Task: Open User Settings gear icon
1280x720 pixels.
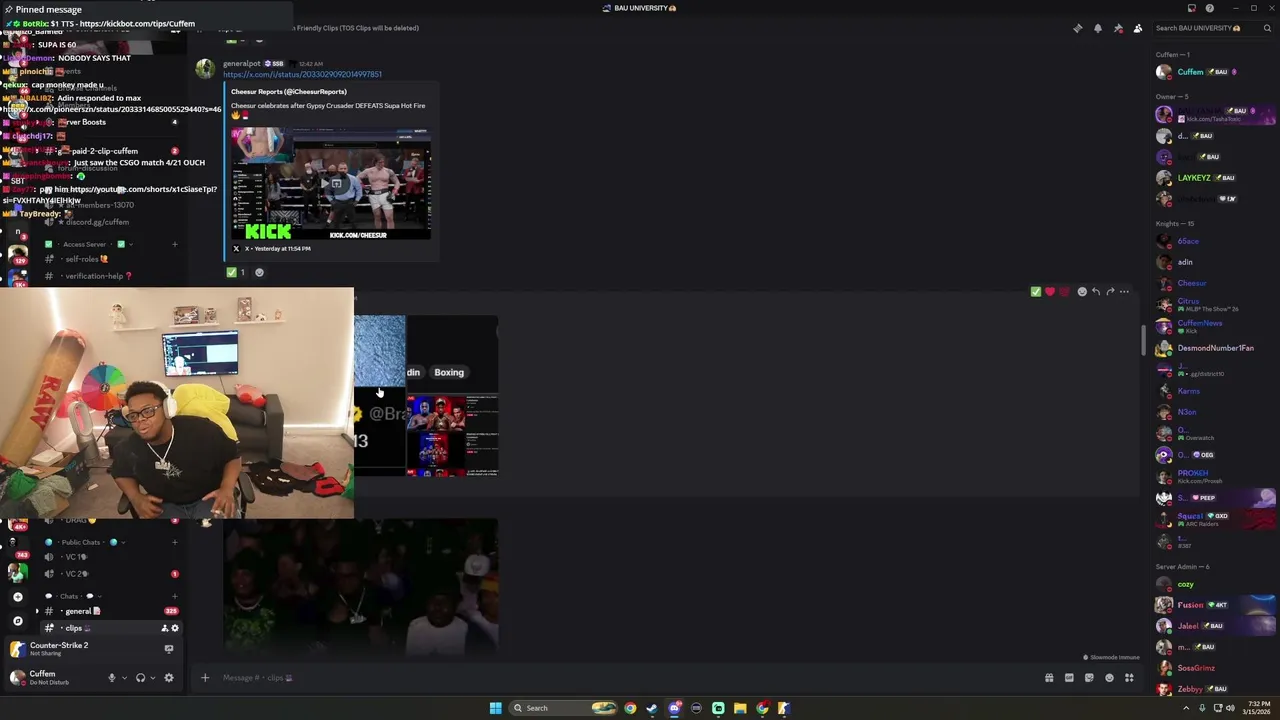Action: [x=169, y=678]
